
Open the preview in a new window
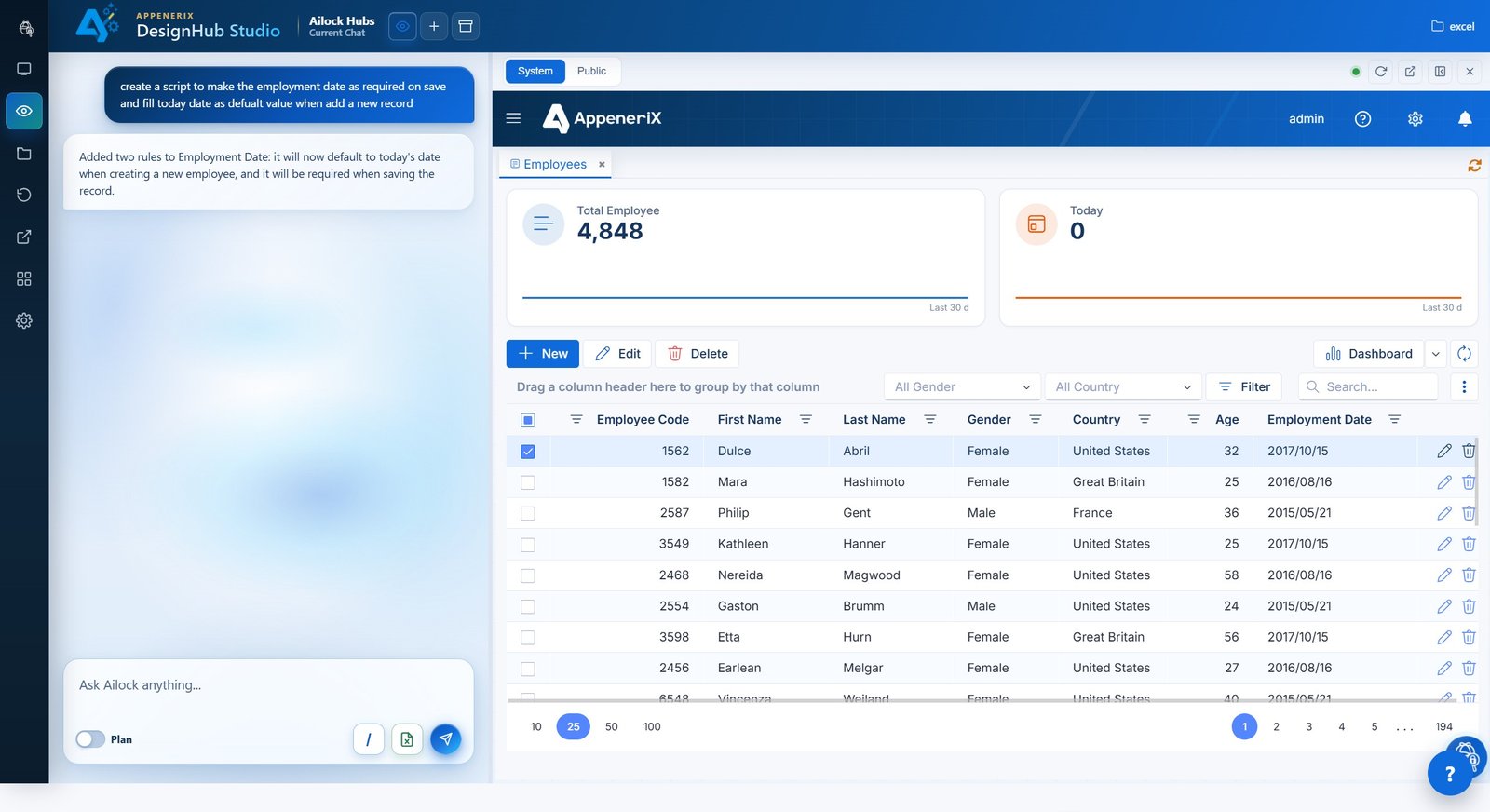1411,72
